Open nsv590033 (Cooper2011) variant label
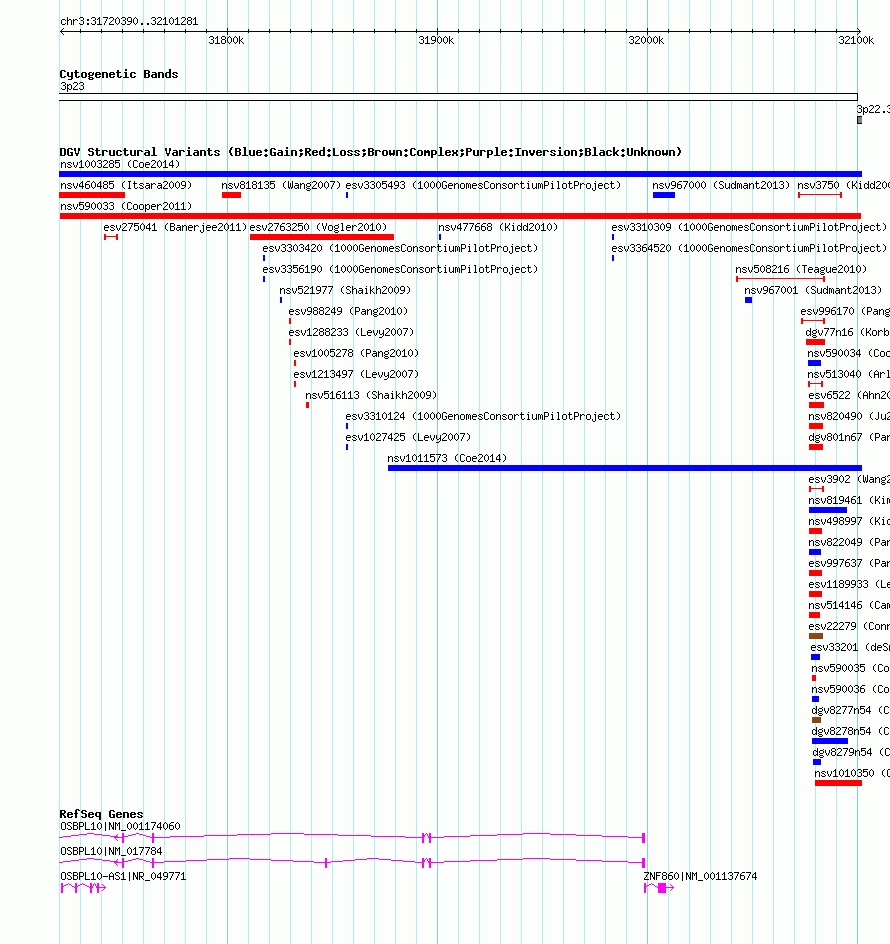 126,206
